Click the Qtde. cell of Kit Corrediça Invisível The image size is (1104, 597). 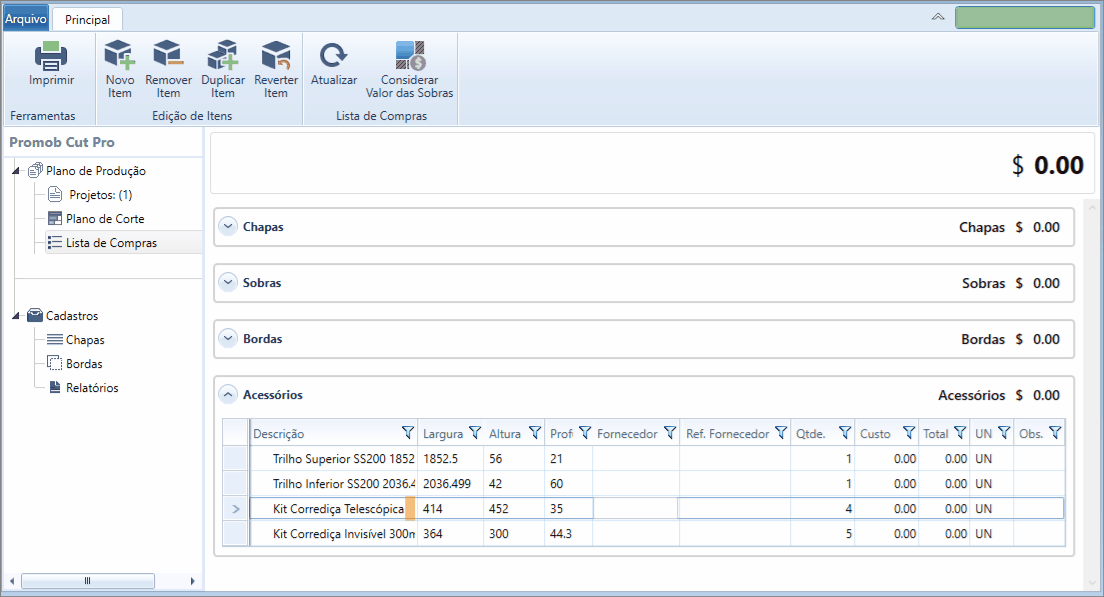(822, 534)
